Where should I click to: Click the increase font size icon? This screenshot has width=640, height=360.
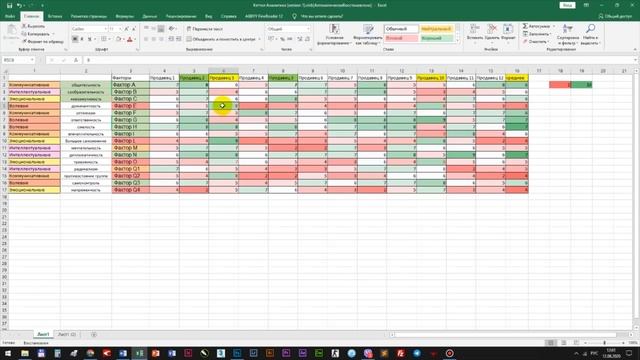click(127, 29)
